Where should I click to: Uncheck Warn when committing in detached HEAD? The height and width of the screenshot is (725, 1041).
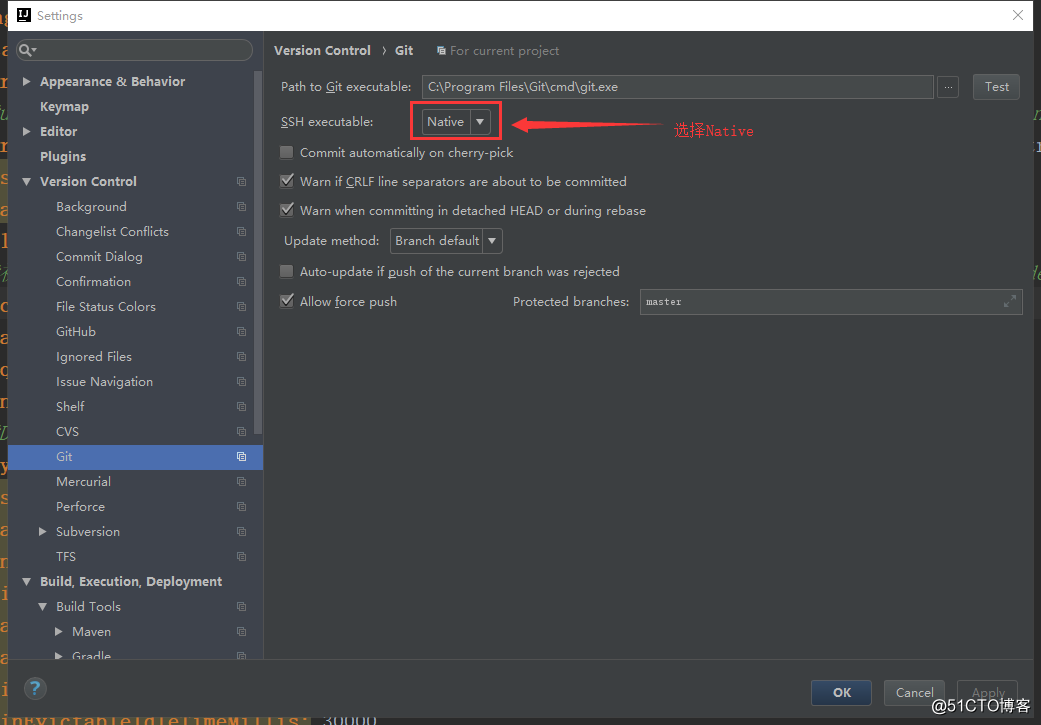coord(287,210)
